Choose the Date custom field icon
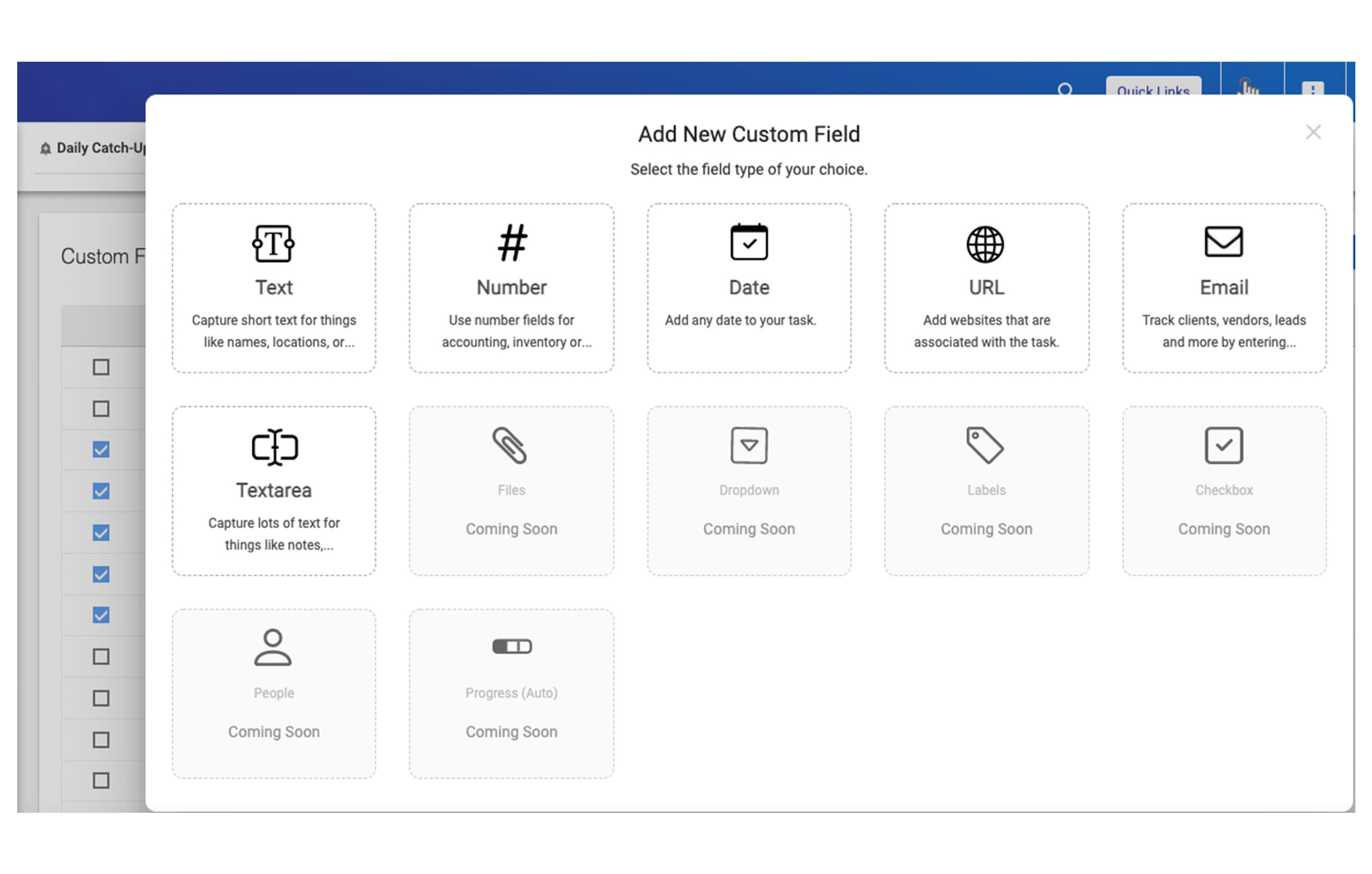 [x=748, y=244]
